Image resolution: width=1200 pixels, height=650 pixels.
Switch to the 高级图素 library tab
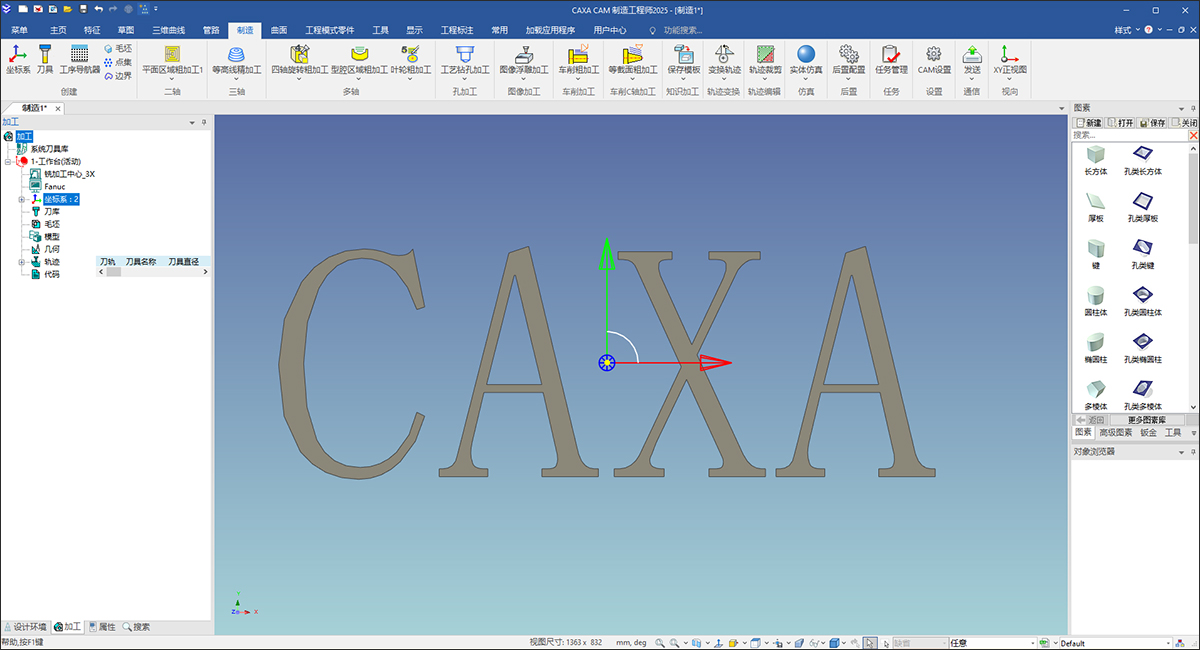pyautogui.click(x=1117, y=432)
